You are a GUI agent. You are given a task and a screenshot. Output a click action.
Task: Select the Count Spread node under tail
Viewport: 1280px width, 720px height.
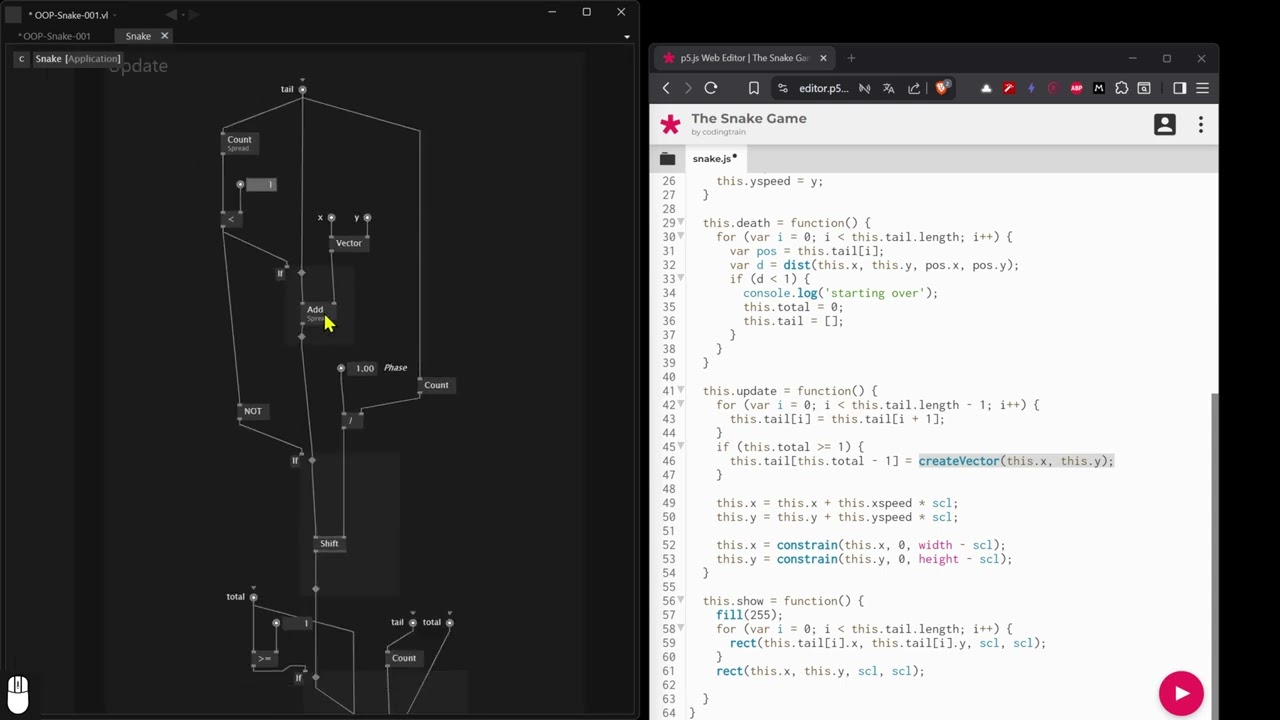pos(239,143)
